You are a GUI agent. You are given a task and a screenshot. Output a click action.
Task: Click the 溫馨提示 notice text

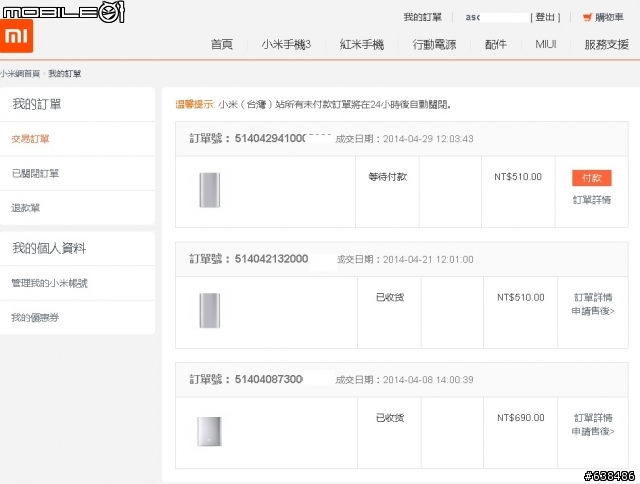(194, 104)
